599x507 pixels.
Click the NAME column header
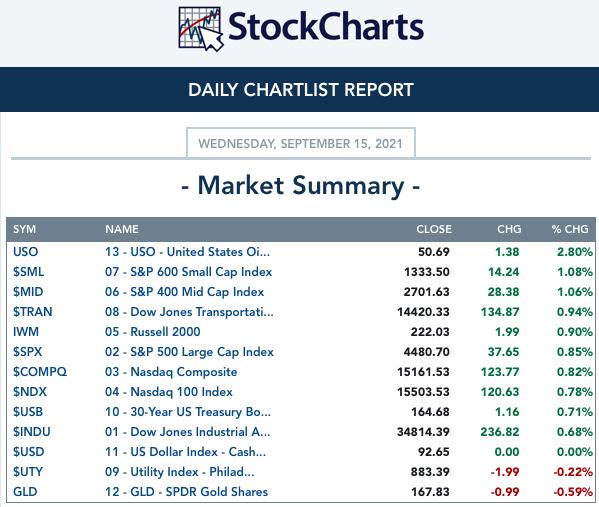pyautogui.click(x=122, y=229)
